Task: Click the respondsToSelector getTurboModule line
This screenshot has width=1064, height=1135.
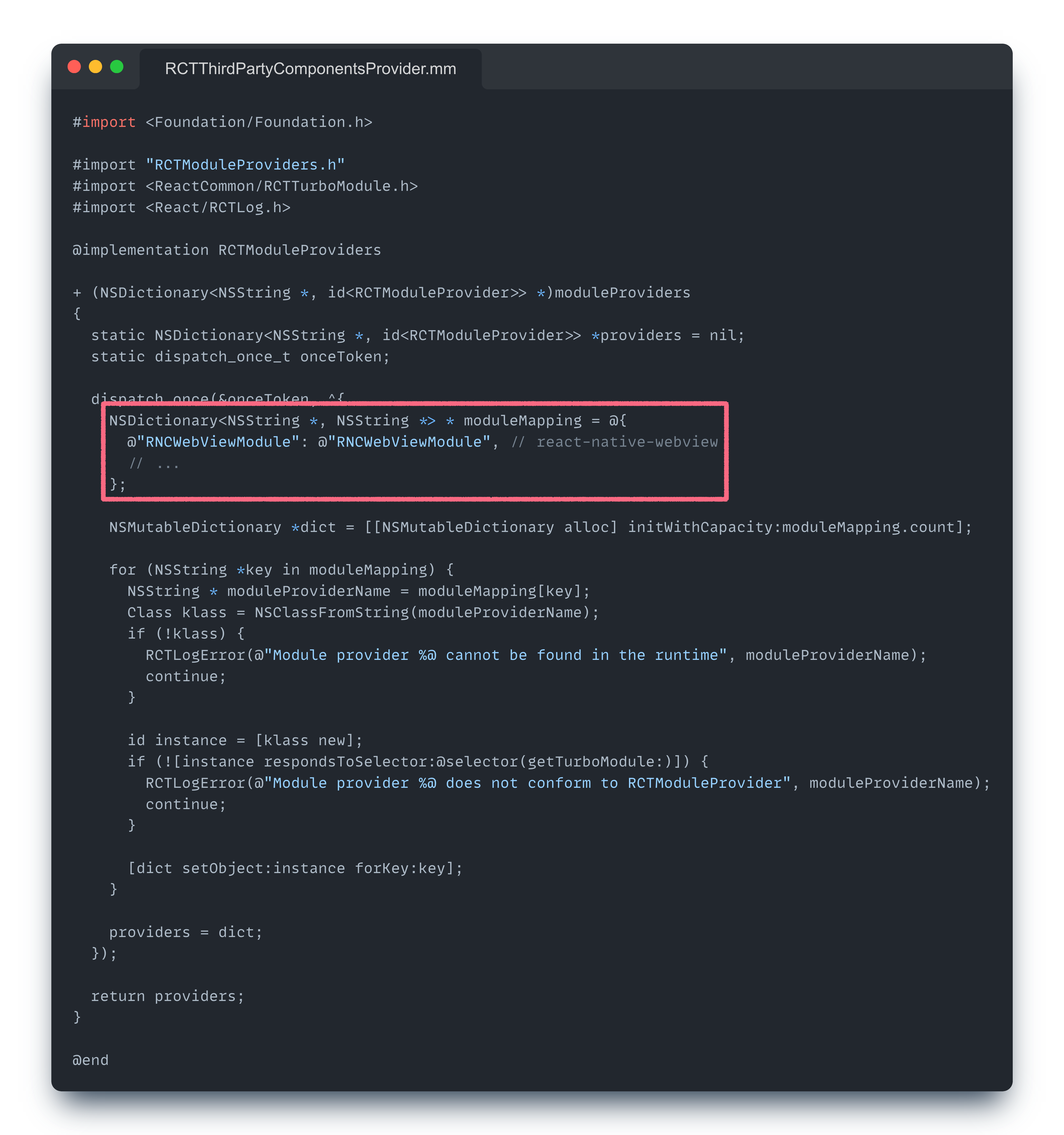Action: (x=418, y=762)
